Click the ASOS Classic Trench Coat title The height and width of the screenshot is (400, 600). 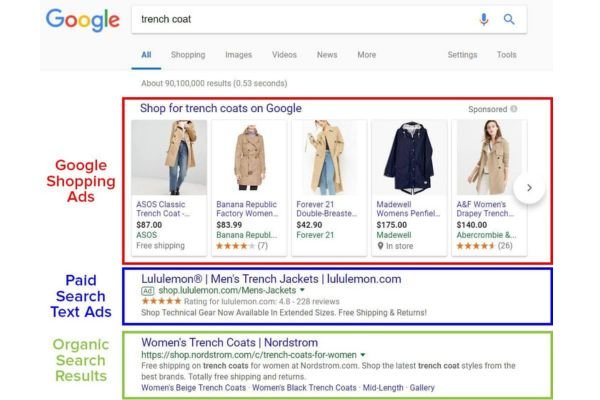163,209
